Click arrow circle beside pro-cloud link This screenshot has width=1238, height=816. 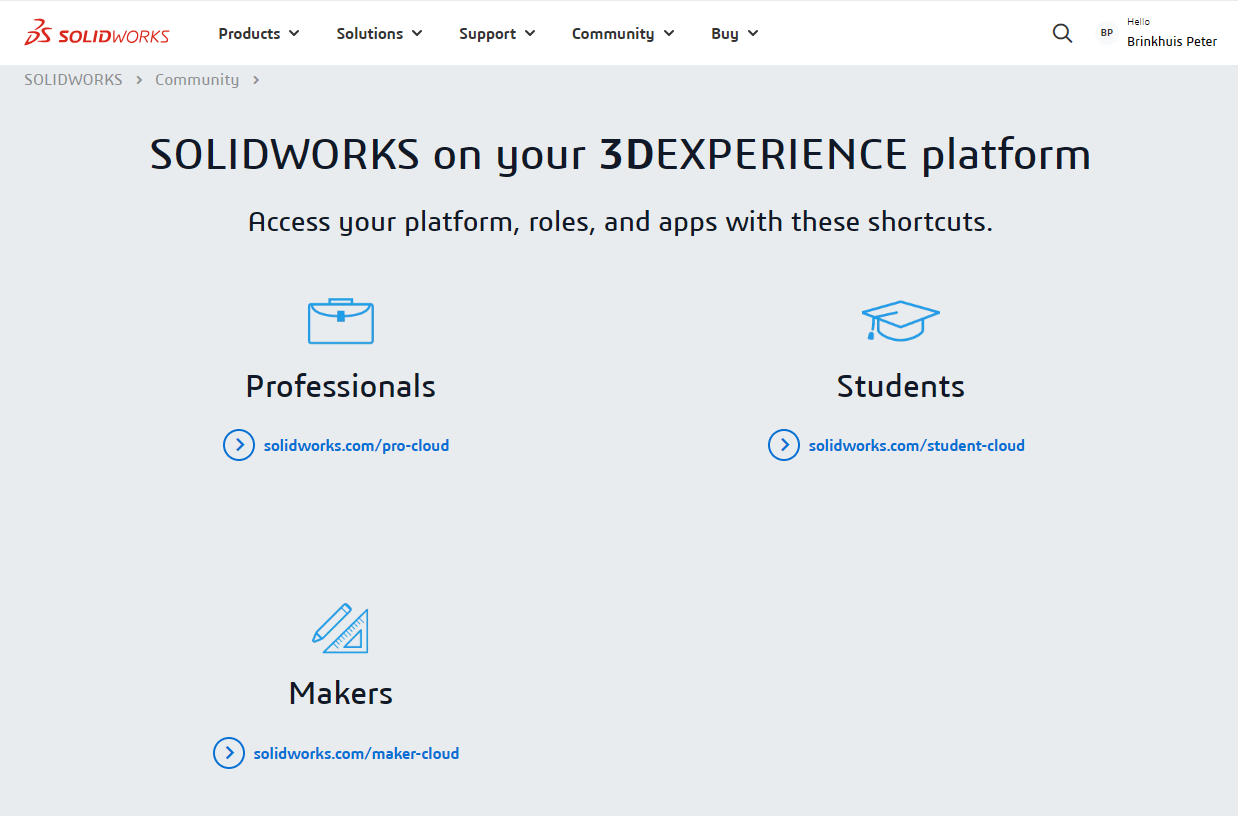239,445
